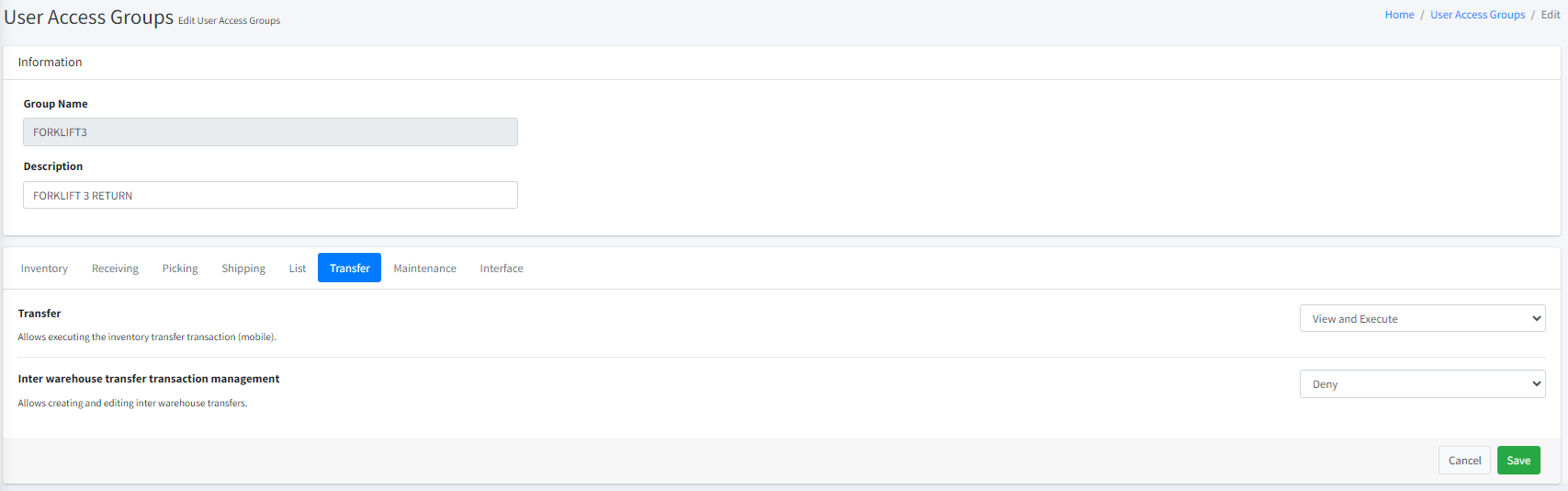Screen dimensions: 1568x491
Task: Click the Cancel button
Action: point(1464,461)
